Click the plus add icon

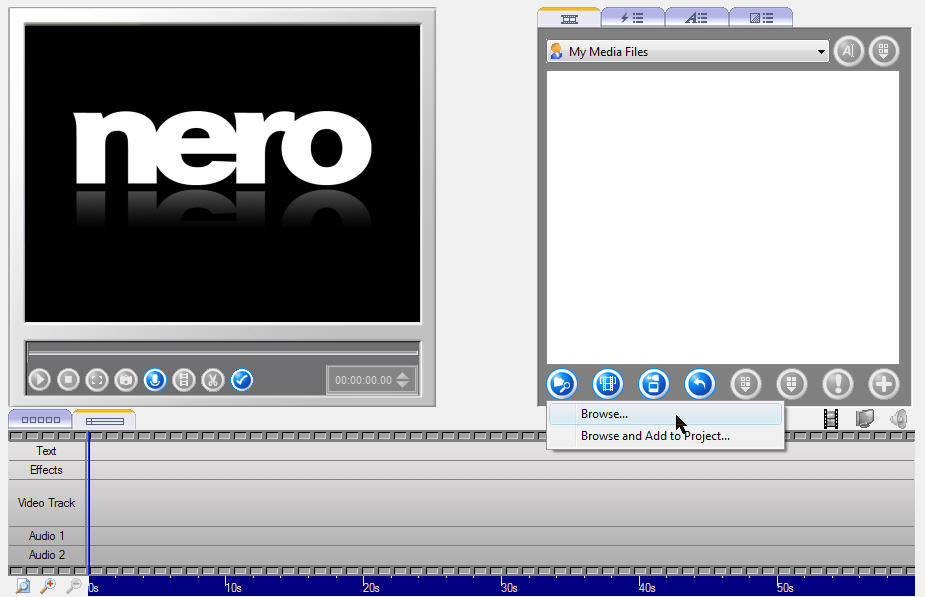pos(884,384)
